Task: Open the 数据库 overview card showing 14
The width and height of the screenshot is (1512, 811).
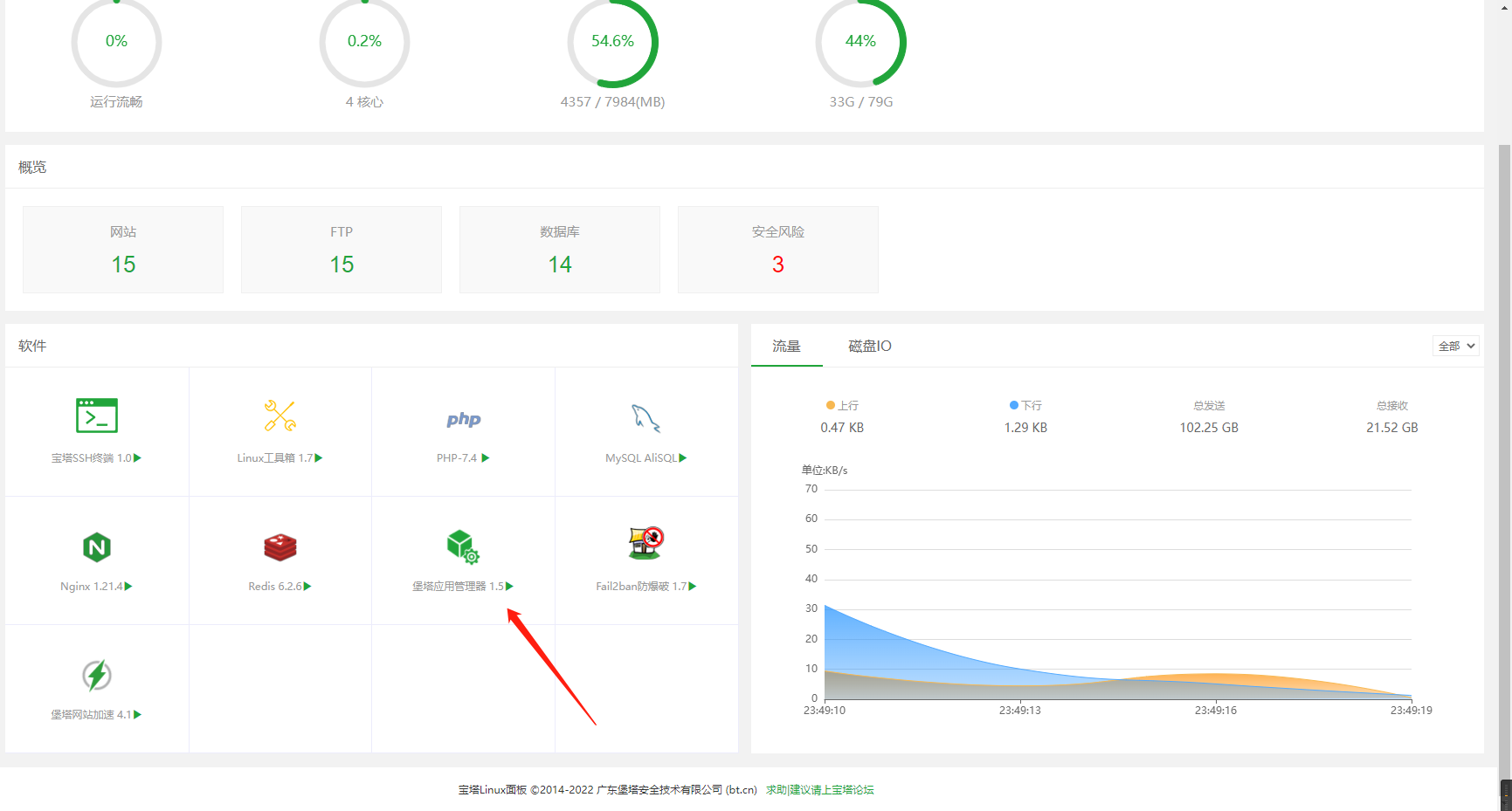Action: (560, 250)
